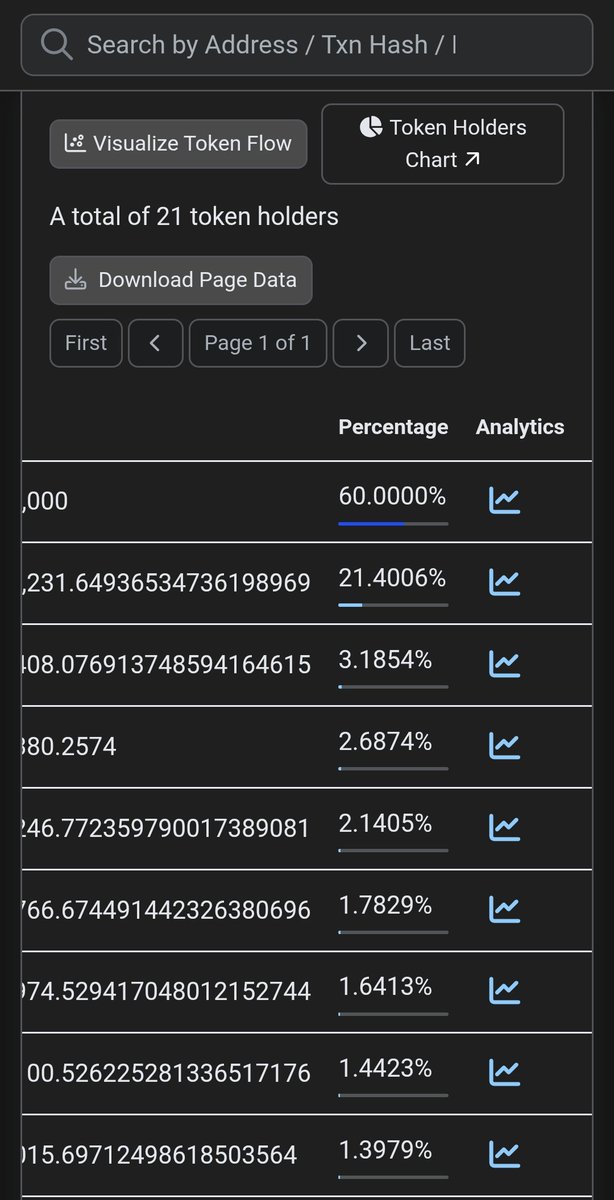This screenshot has height=1200, width=614.
Task: Click quantity ending 015.69712498618503564
Action: [x=160, y=1155]
